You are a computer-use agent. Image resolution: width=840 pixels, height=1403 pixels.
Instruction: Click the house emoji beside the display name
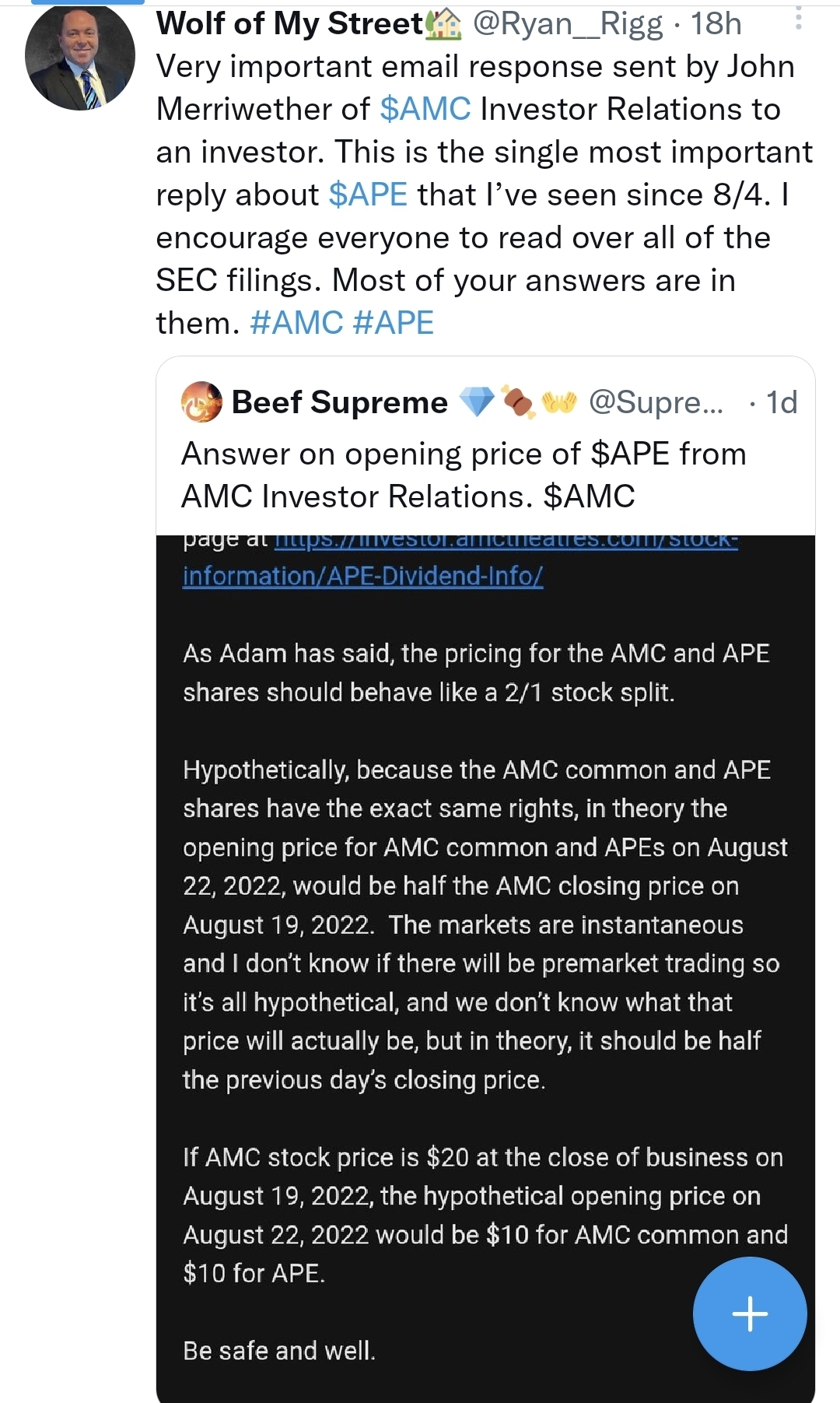[445, 25]
